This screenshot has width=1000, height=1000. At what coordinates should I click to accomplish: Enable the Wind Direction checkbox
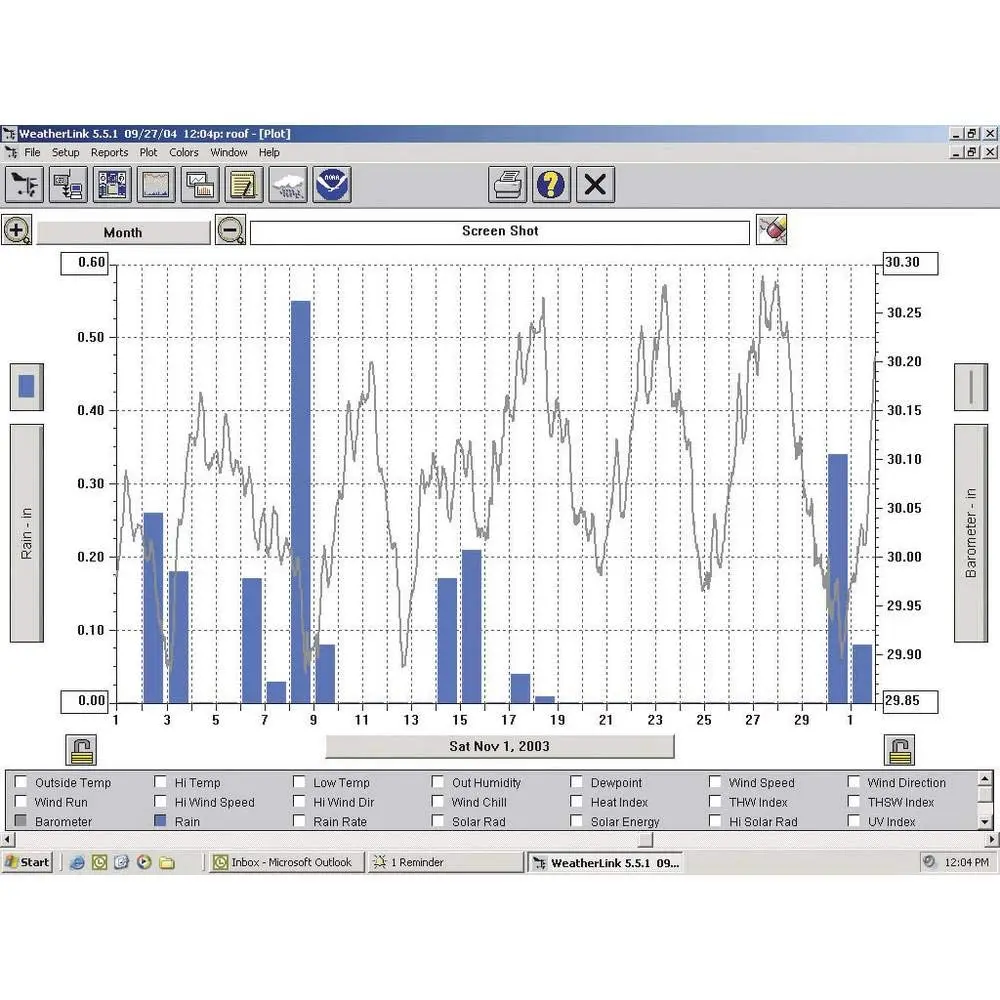pos(853,782)
